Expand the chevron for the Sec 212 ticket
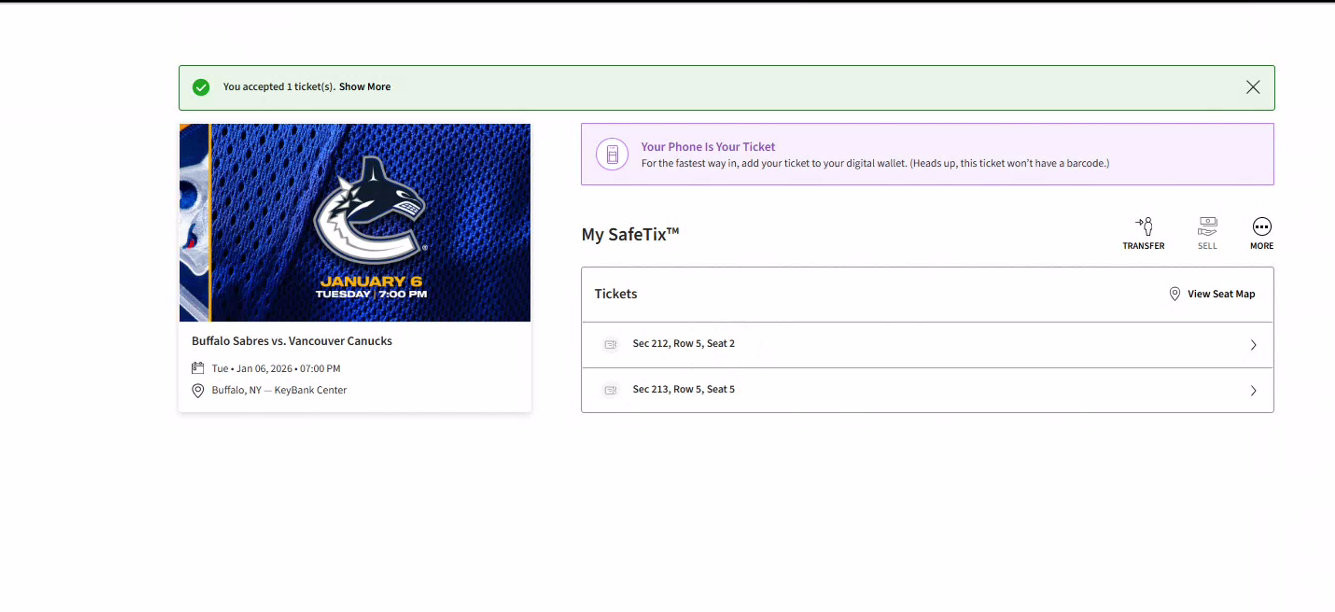 (1253, 345)
